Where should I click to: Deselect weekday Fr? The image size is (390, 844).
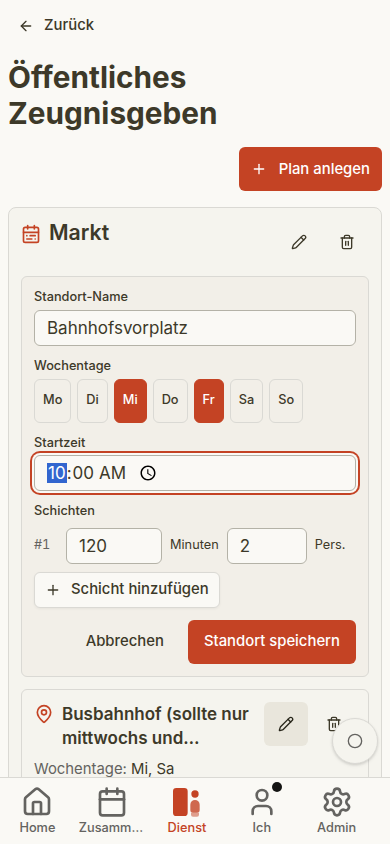(x=209, y=401)
